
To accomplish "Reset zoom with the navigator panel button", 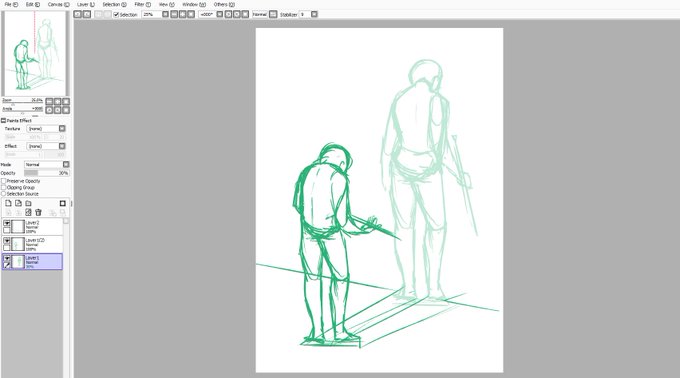I will coord(66,101).
